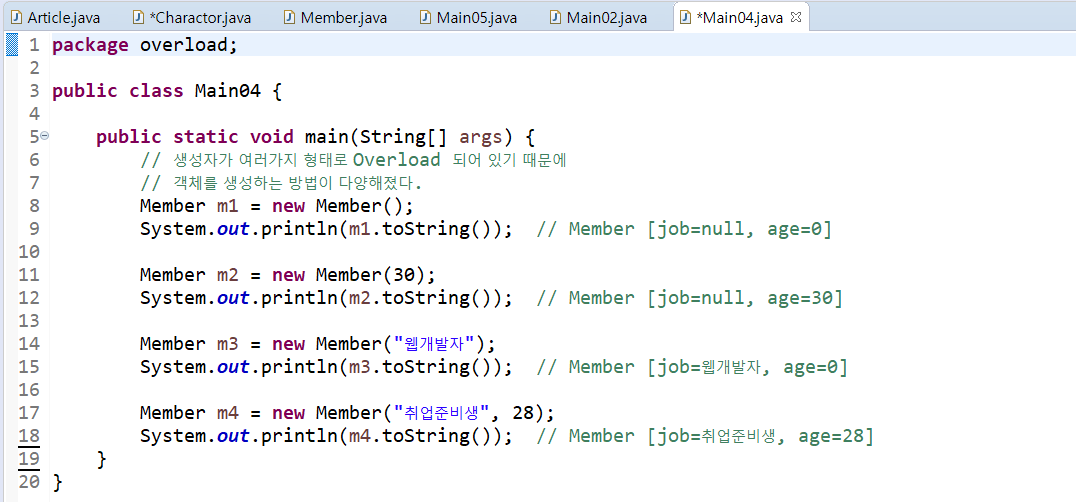
Task: Click the Java file icon on Member.java tab
Action: 291,17
